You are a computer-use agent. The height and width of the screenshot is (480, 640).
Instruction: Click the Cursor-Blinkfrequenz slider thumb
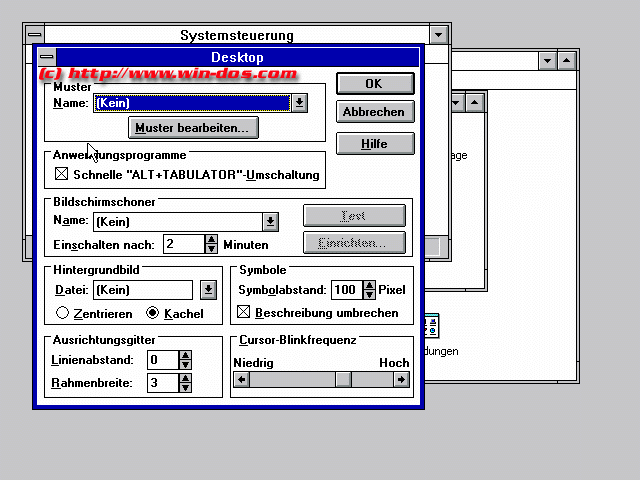coord(343,380)
